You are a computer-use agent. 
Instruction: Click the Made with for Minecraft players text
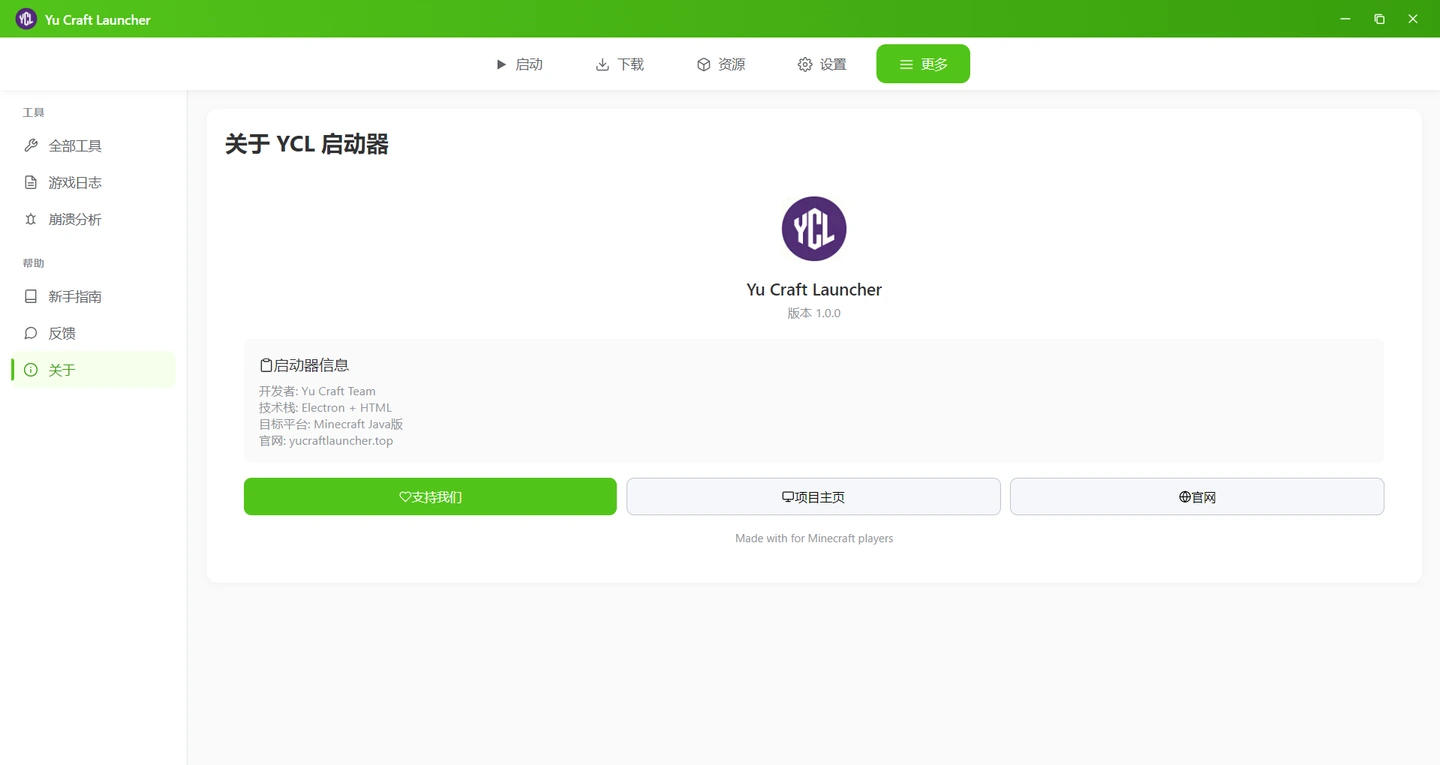[814, 539]
